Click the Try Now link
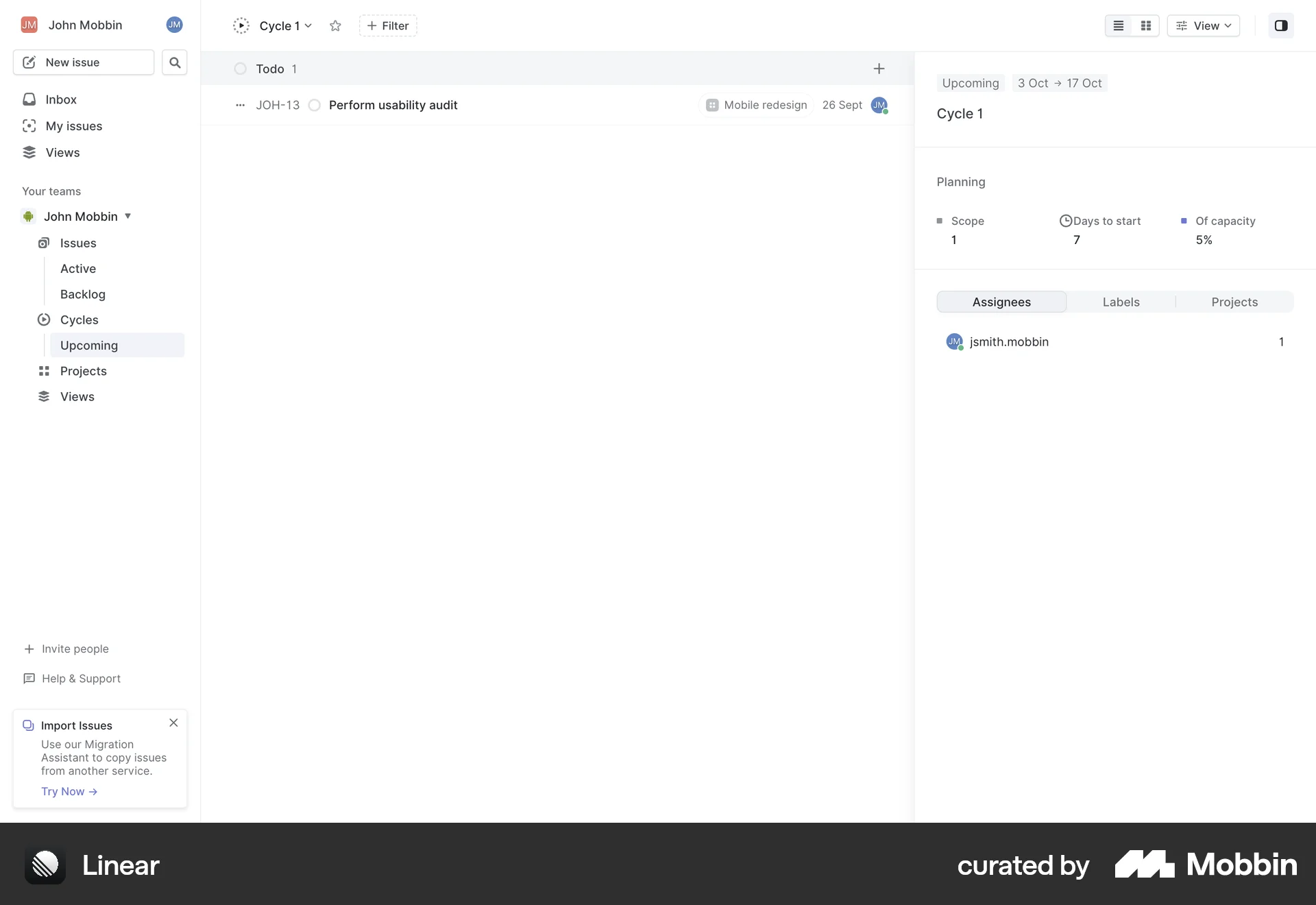 [x=69, y=791]
